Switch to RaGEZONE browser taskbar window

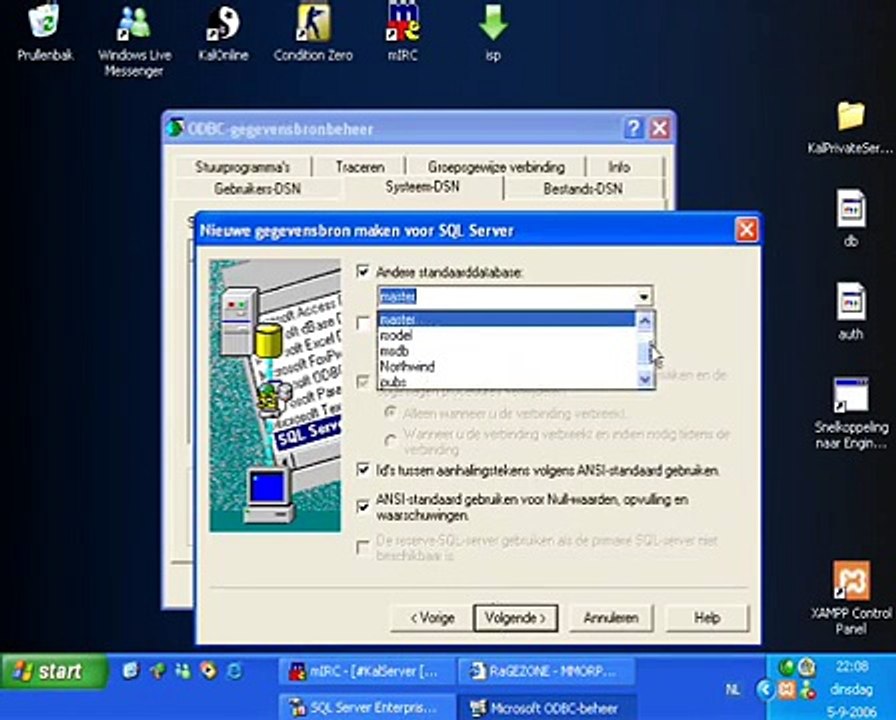547,671
